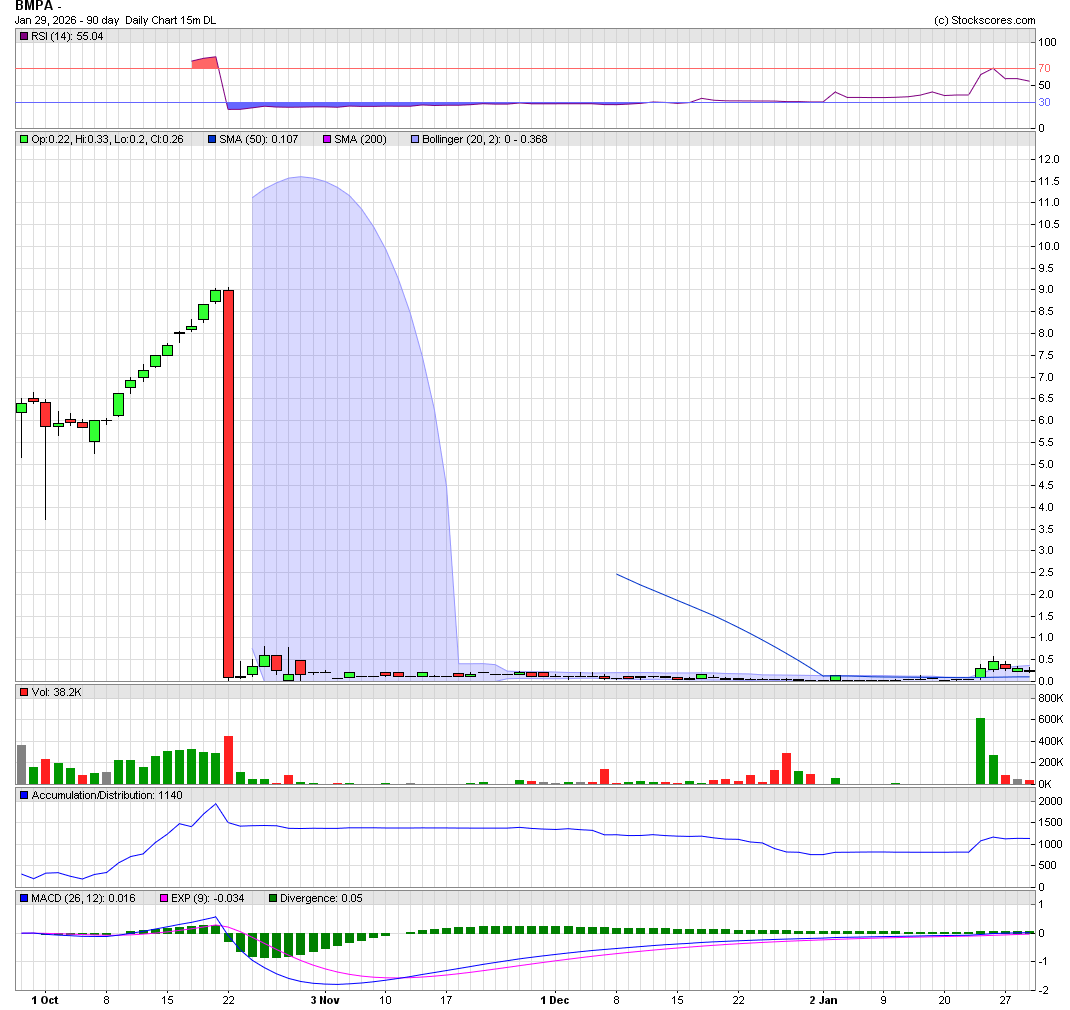The image size is (1070, 1010).
Task: Click the '27' date axis label at far right
Action: (1004, 1000)
